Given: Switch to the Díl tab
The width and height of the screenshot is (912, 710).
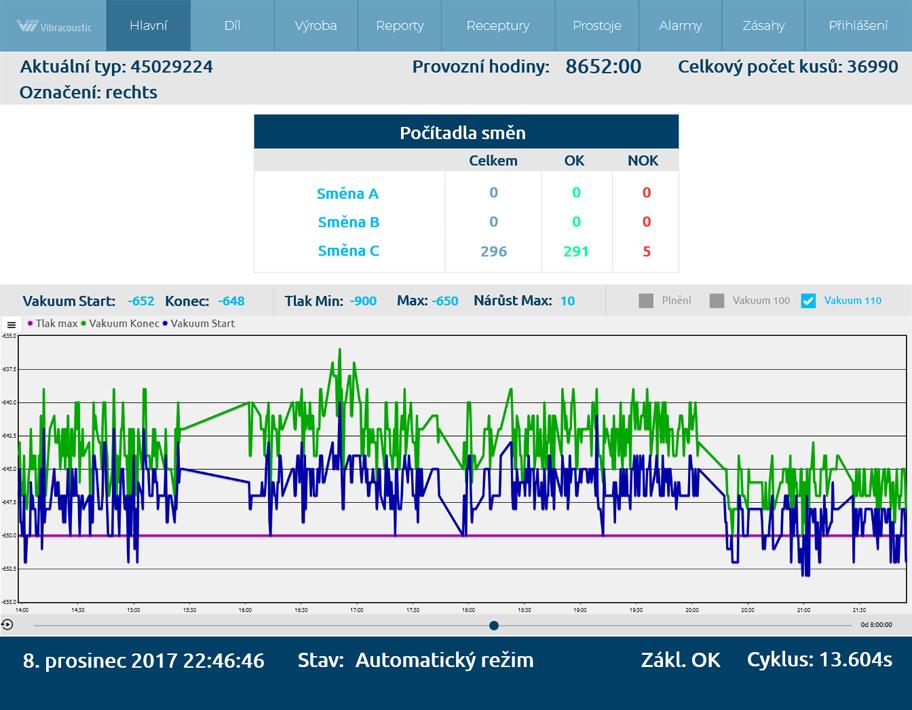Looking at the screenshot, I should pyautogui.click(x=232, y=26).
